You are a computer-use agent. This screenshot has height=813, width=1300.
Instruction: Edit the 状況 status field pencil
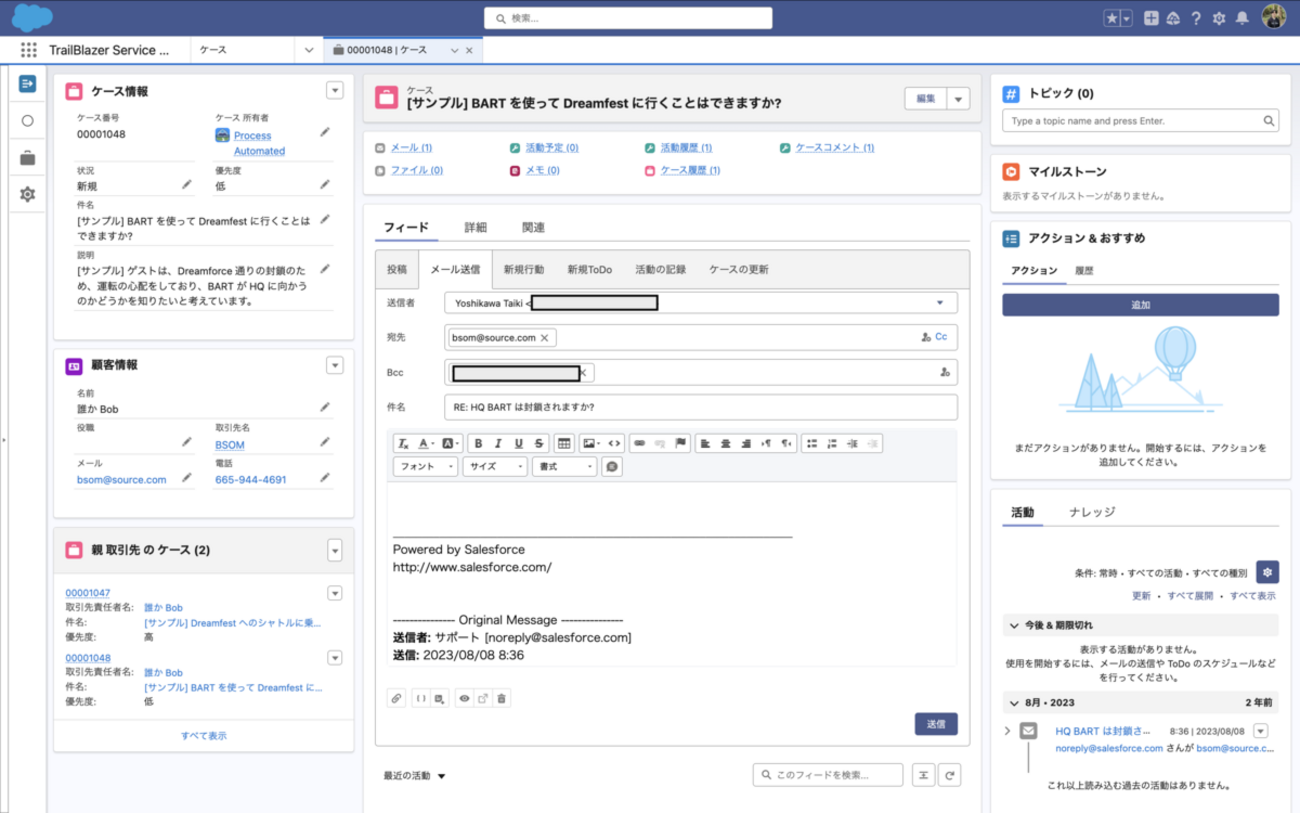pyautogui.click(x=186, y=184)
